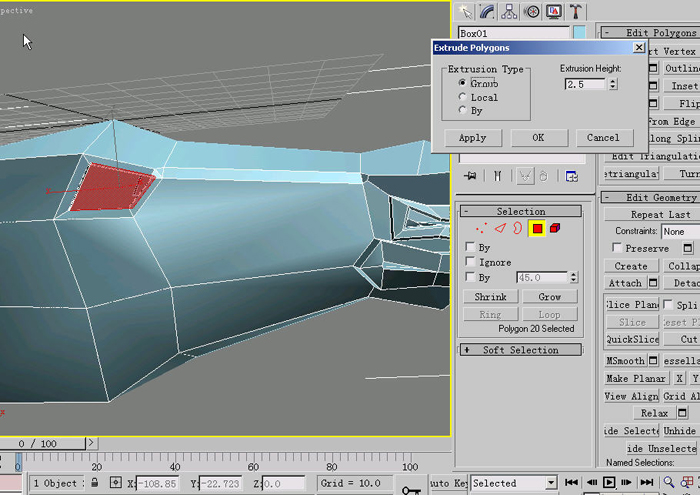
Task: Open Attach List box icon
Action: pyautogui.click(x=653, y=283)
